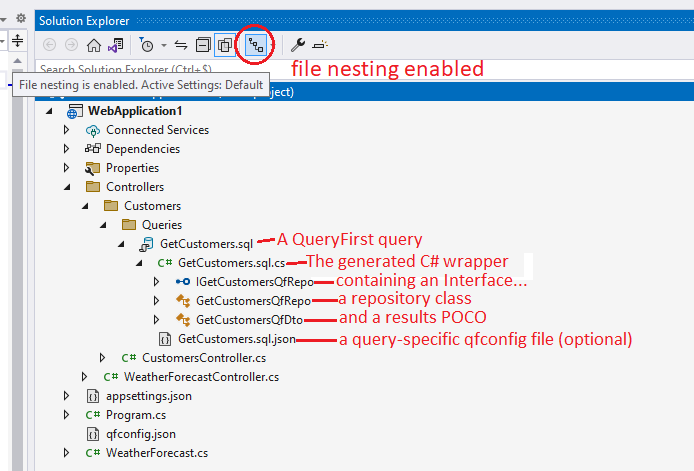The image size is (694, 471).
Task: Toggle the Show All Files button
Action: coord(225,45)
